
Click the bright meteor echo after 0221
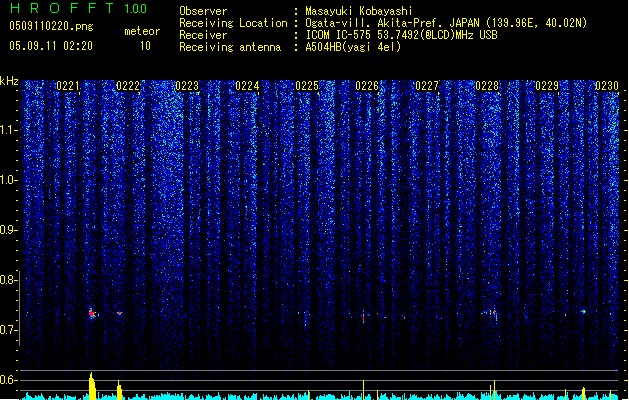(92, 314)
